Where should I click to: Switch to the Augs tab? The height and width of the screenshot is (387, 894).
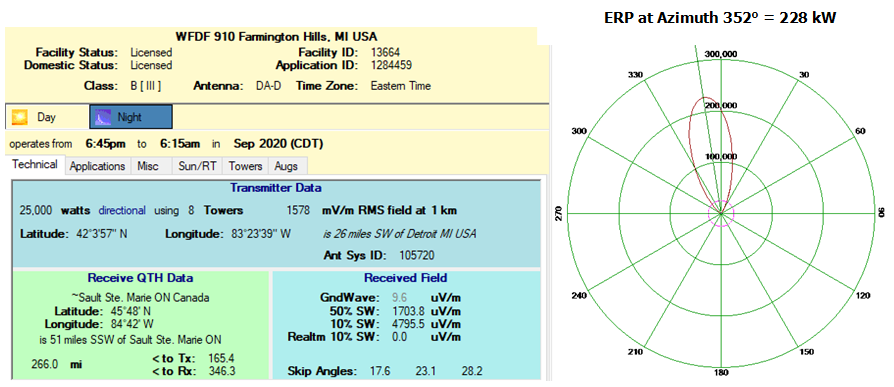(x=286, y=166)
